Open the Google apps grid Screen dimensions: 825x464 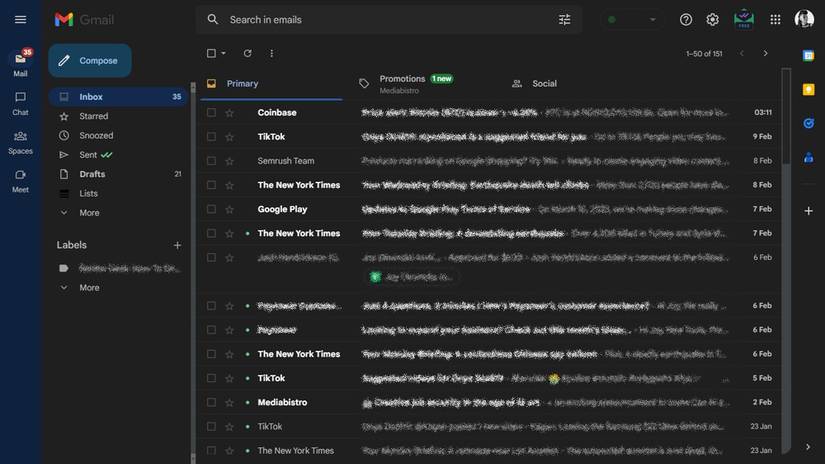(x=775, y=20)
